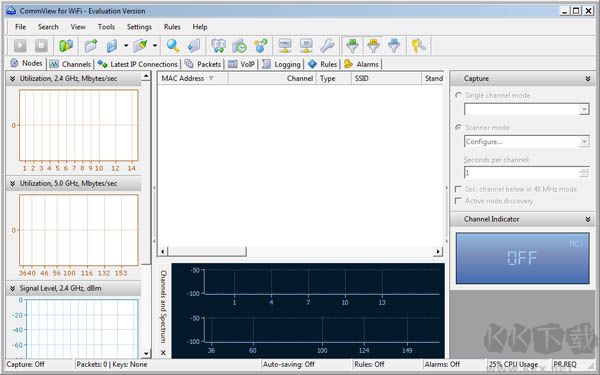
Task: Click the green funnel filter icon
Action: 352,46
